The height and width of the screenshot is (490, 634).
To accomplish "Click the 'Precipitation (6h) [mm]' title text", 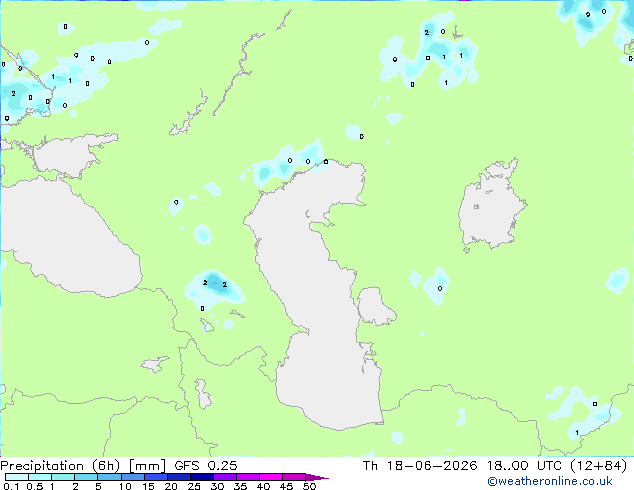I will coord(83,466).
